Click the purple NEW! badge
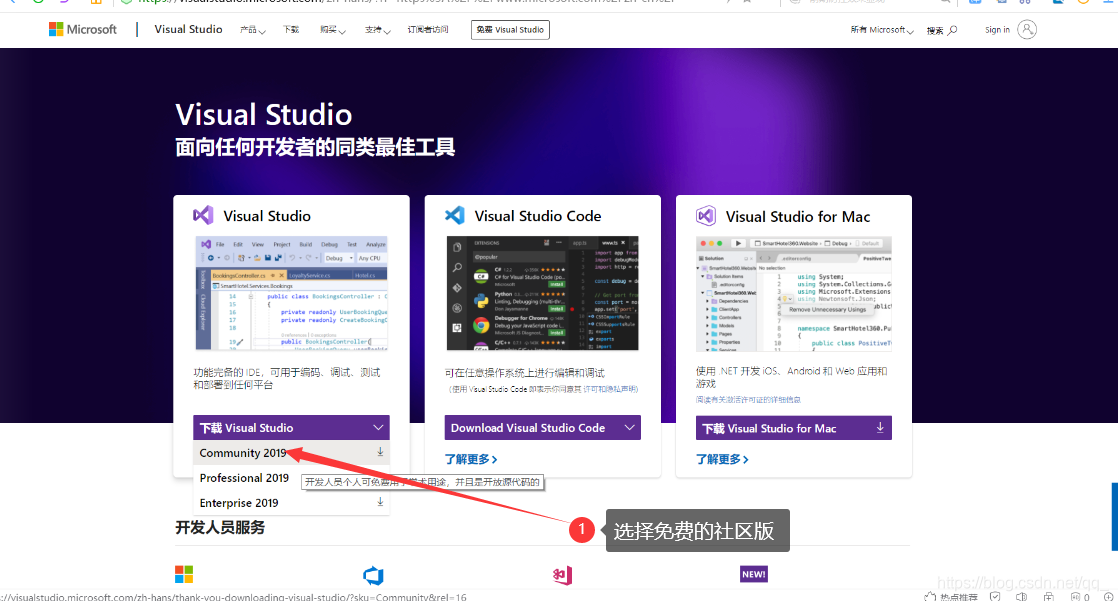The height and width of the screenshot is (601, 1118). 754,574
